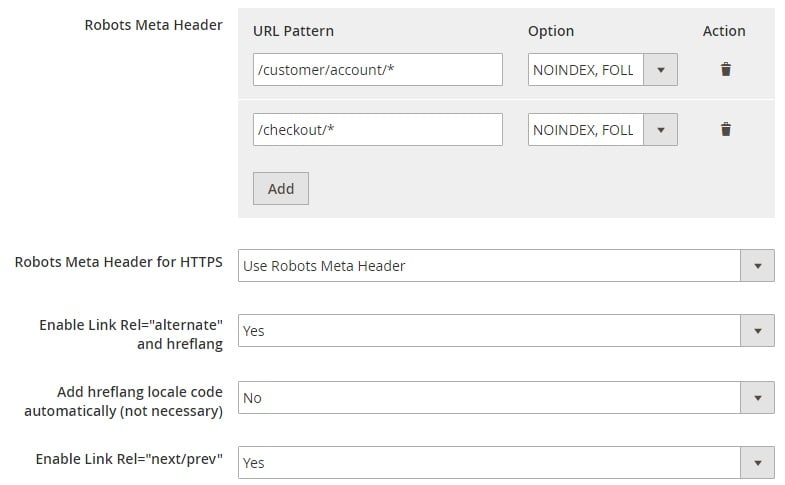
Task: Open Option dropdown for customer account row
Action: pos(603,70)
